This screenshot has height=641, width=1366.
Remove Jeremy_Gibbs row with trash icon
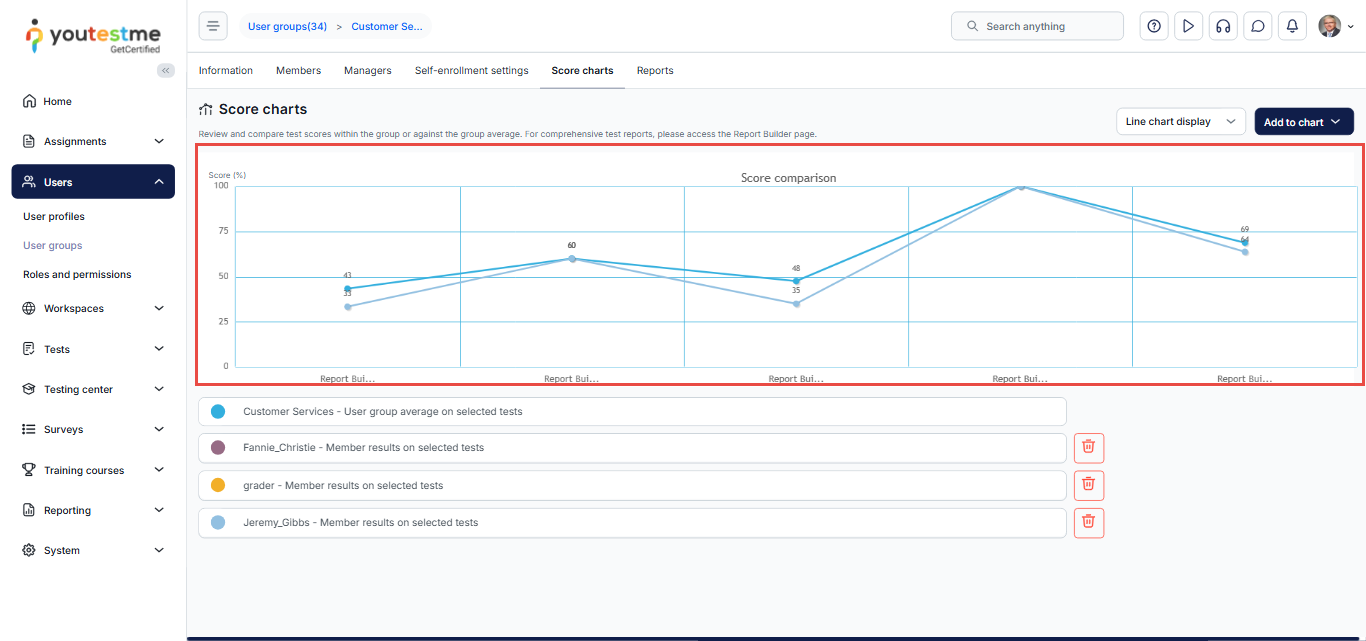[1088, 522]
